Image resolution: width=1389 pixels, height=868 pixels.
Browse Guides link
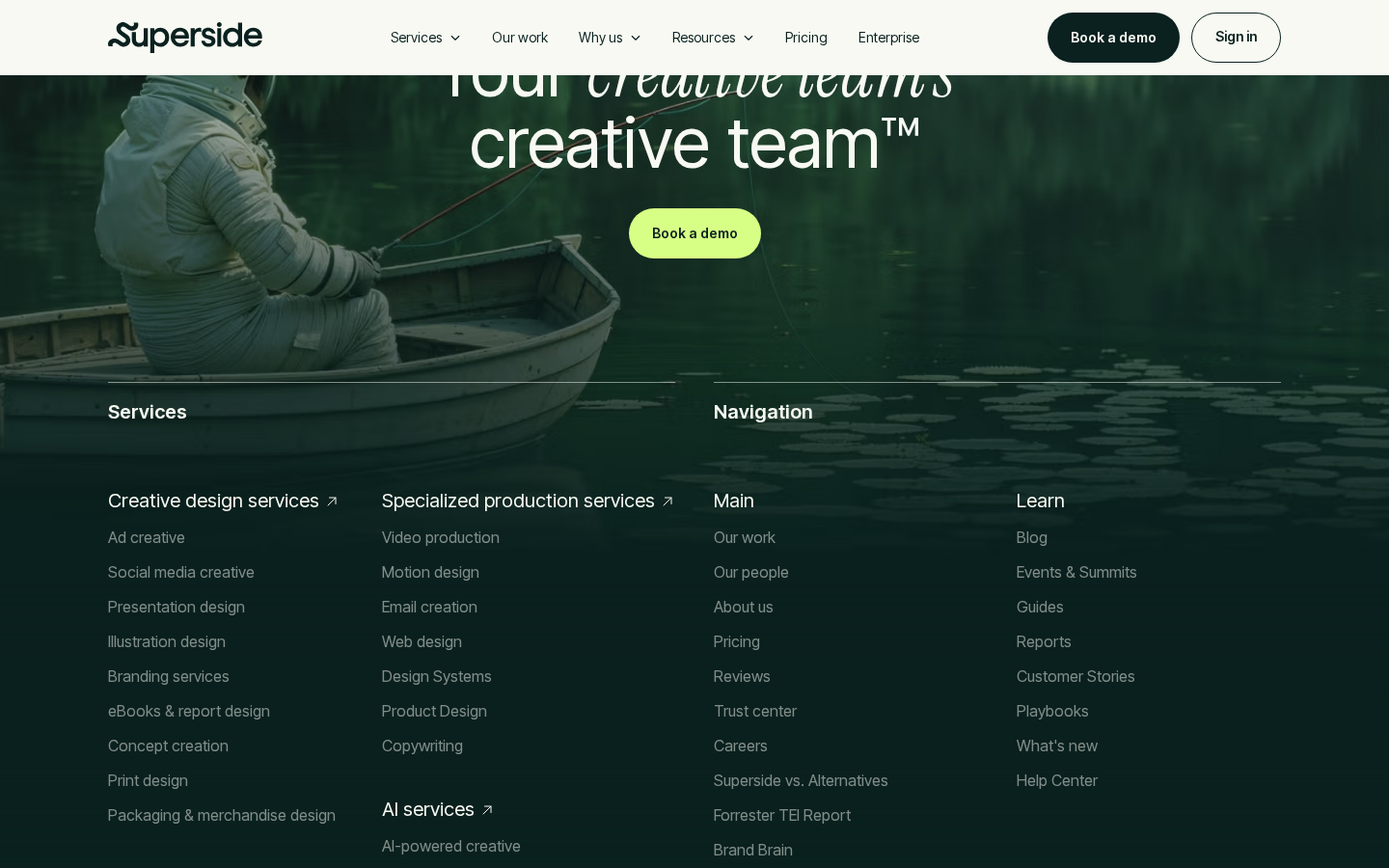tap(1040, 607)
